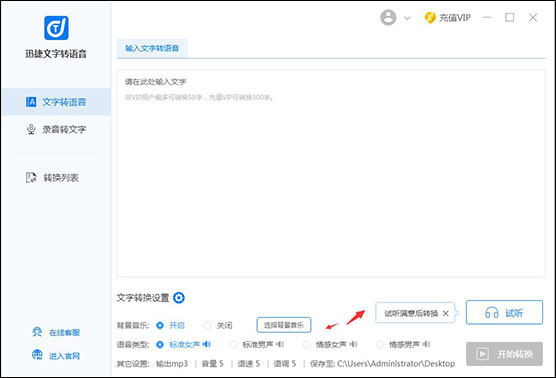The height and width of the screenshot is (378, 556).
Task: Click the 开始转换 button
Action: pos(504,354)
